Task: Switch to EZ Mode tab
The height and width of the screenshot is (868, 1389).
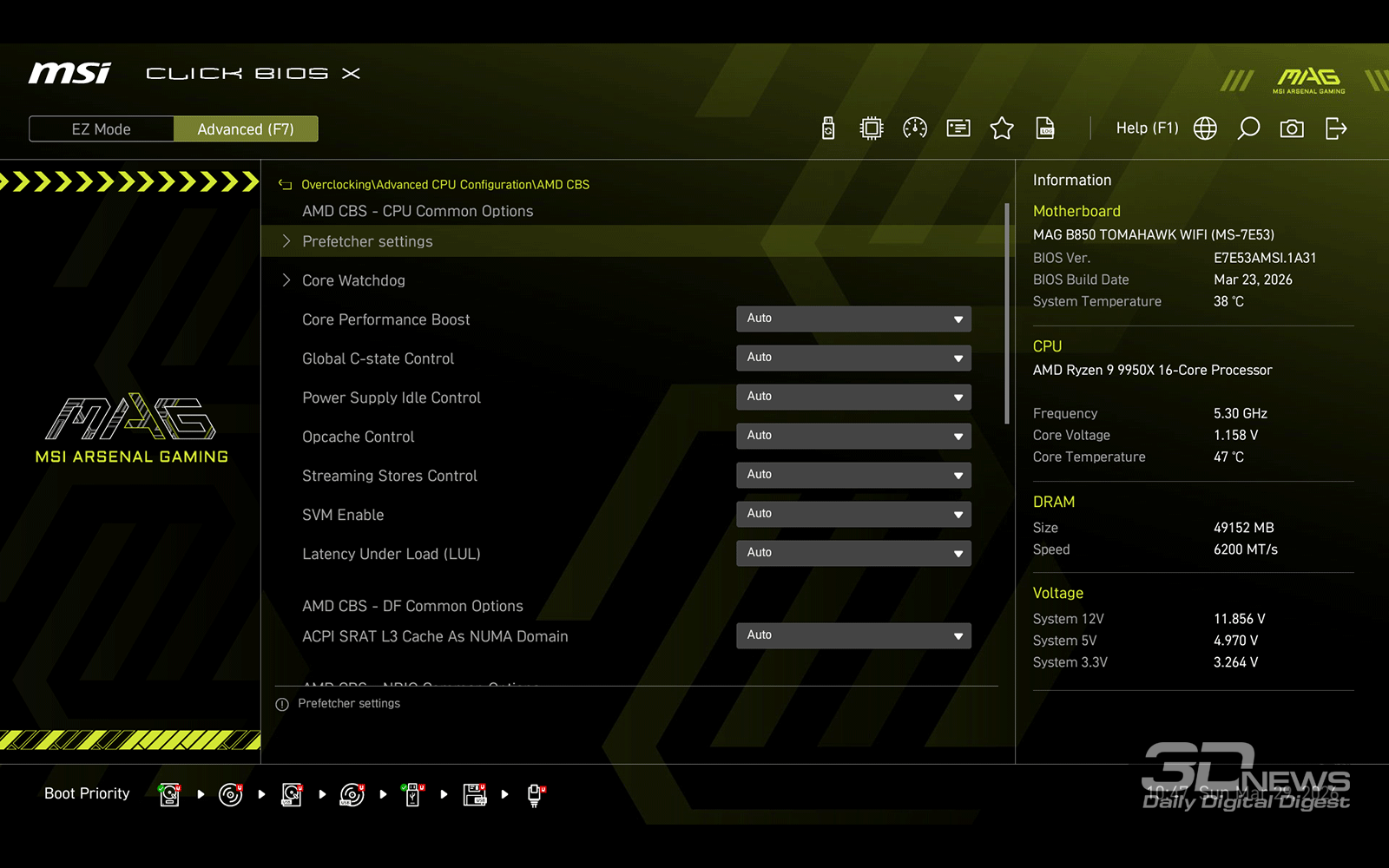Action: [102, 129]
